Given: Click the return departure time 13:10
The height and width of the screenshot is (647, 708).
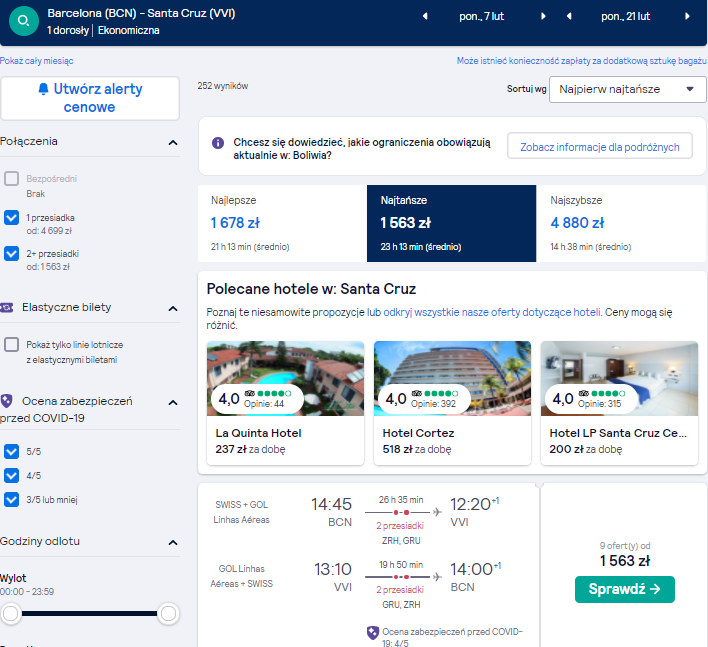Looking at the screenshot, I should (333, 569).
